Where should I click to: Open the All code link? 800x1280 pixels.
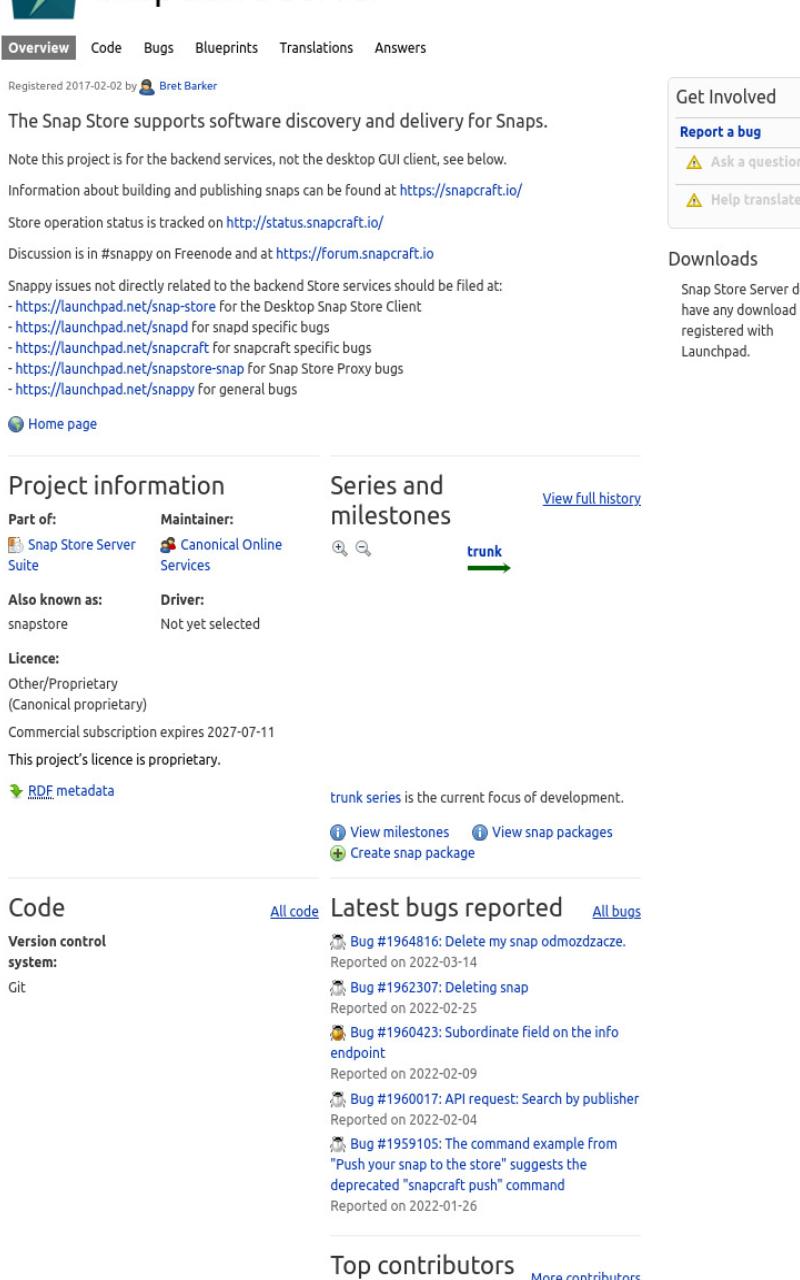[x=295, y=912]
